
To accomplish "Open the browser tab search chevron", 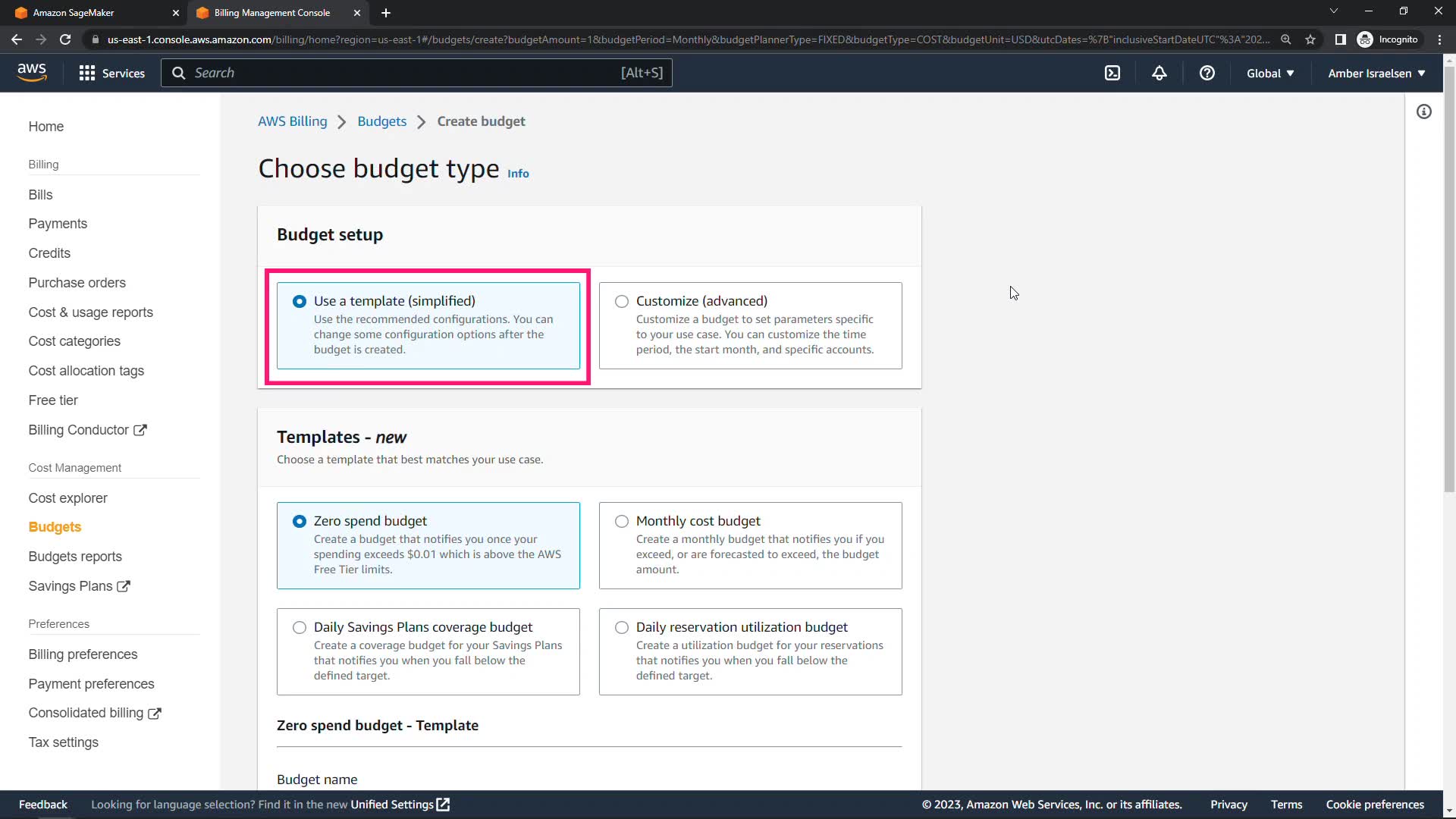I will [x=1333, y=11].
